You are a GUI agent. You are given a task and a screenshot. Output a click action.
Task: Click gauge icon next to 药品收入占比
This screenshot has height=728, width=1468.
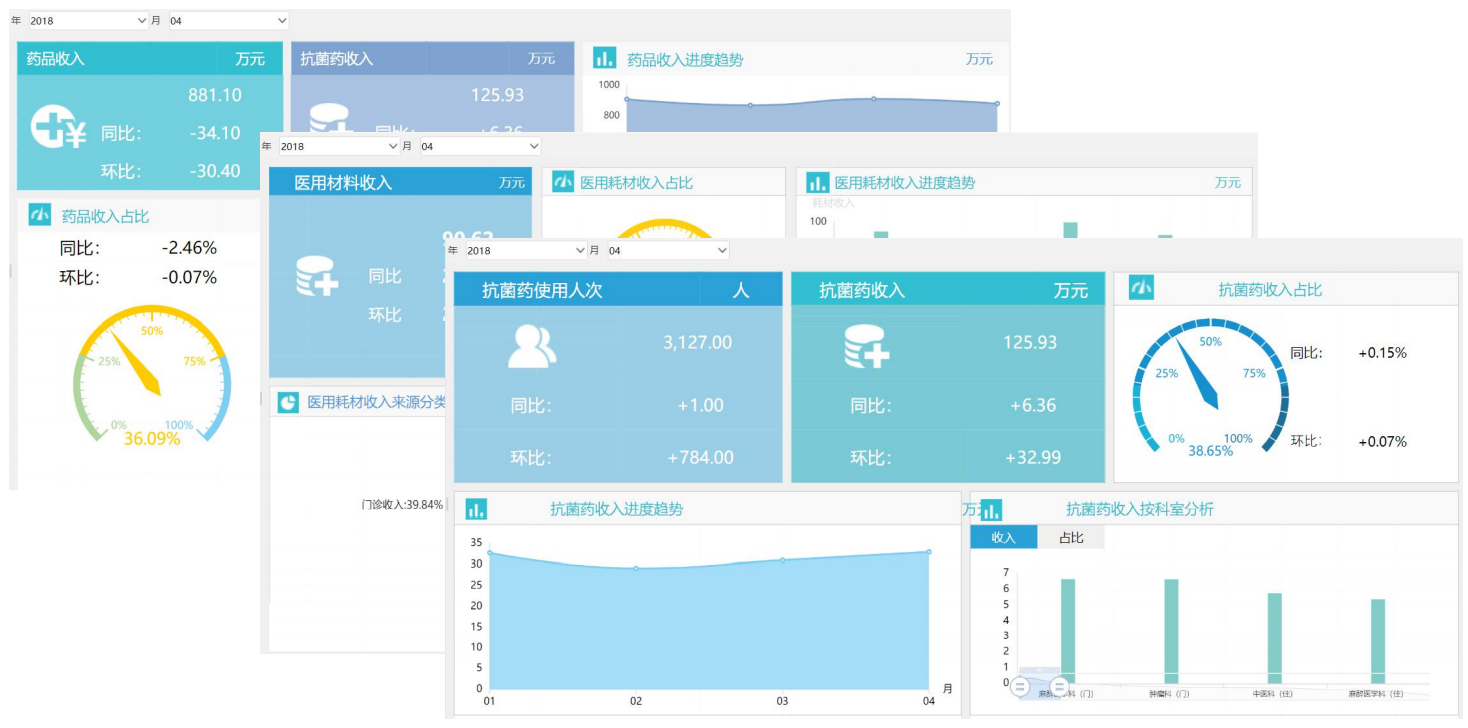coord(40,215)
